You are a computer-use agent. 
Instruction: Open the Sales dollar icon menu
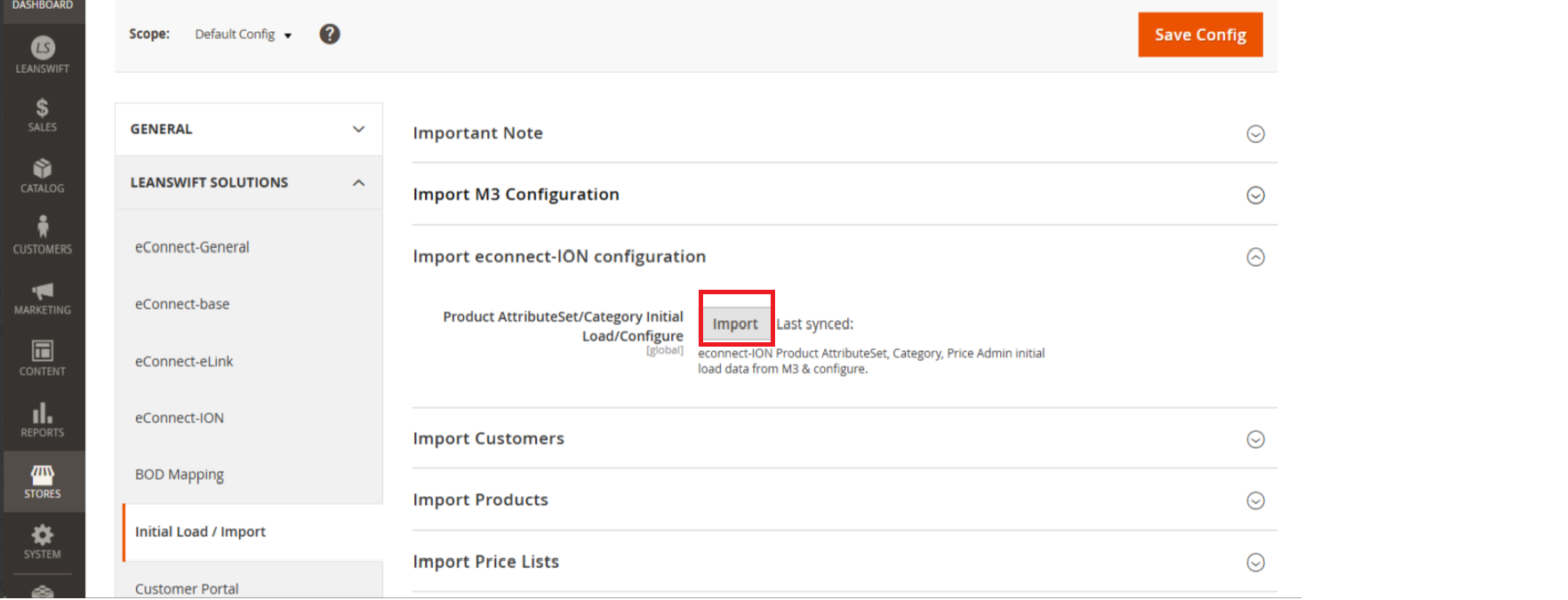[43, 109]
